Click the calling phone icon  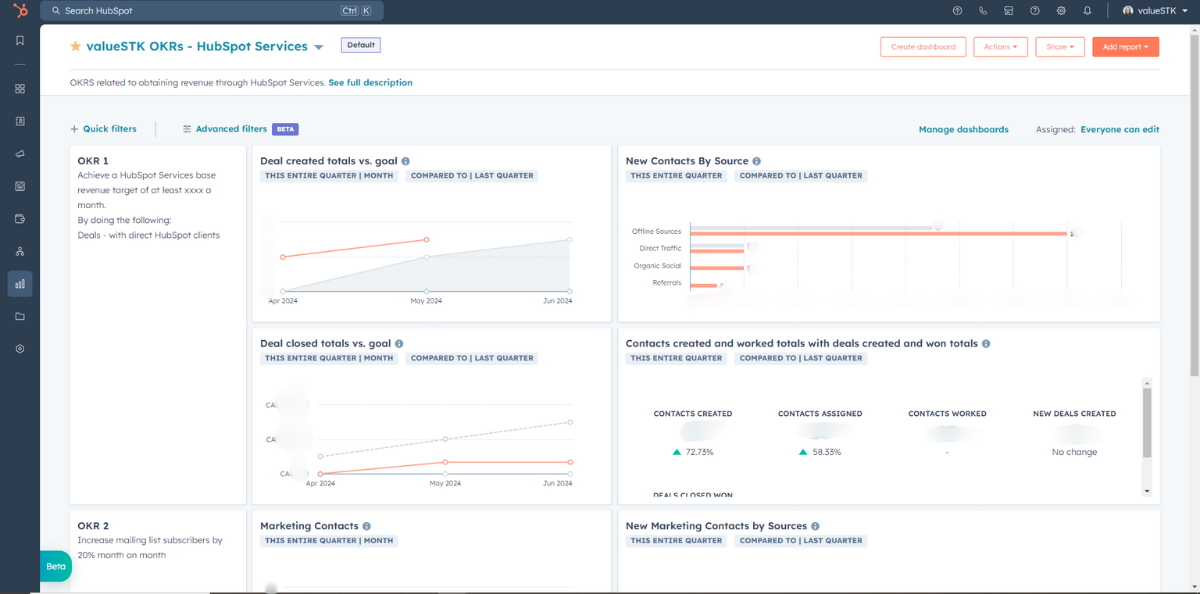(x=983, y=11)
